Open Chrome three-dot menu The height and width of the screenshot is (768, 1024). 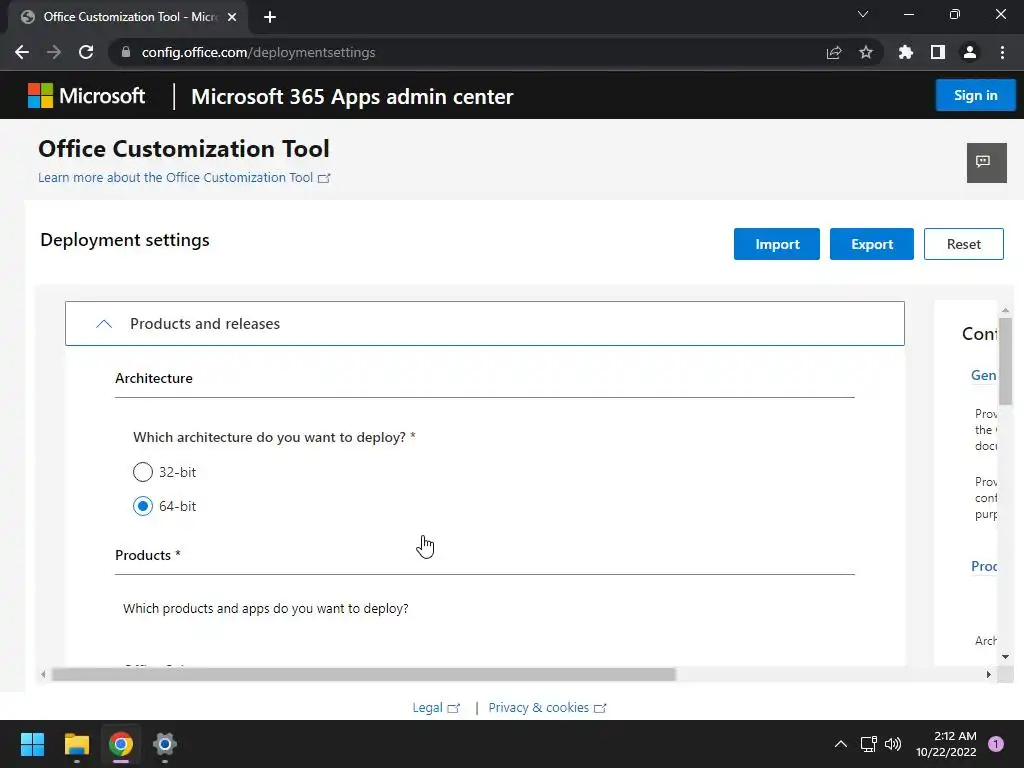[x=1002, y=52]
